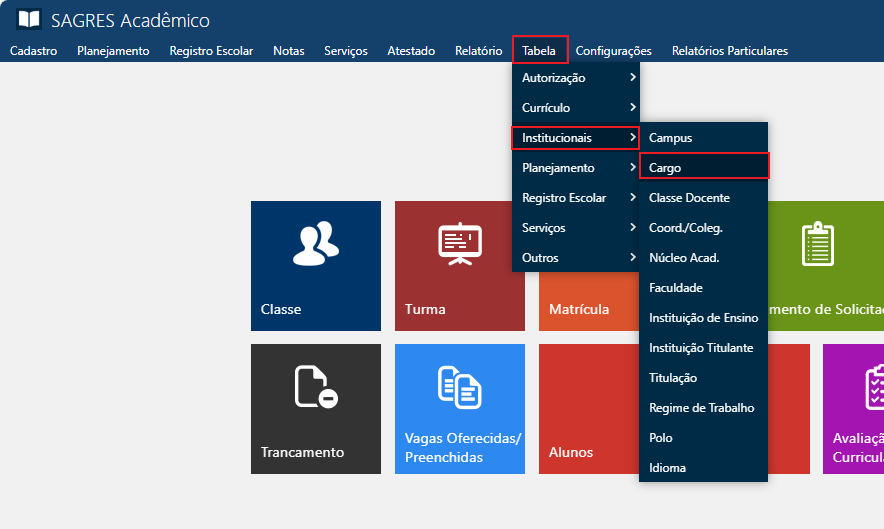
Task: Click the Trancamento document minus icon
Action: [x=315, y=387]
